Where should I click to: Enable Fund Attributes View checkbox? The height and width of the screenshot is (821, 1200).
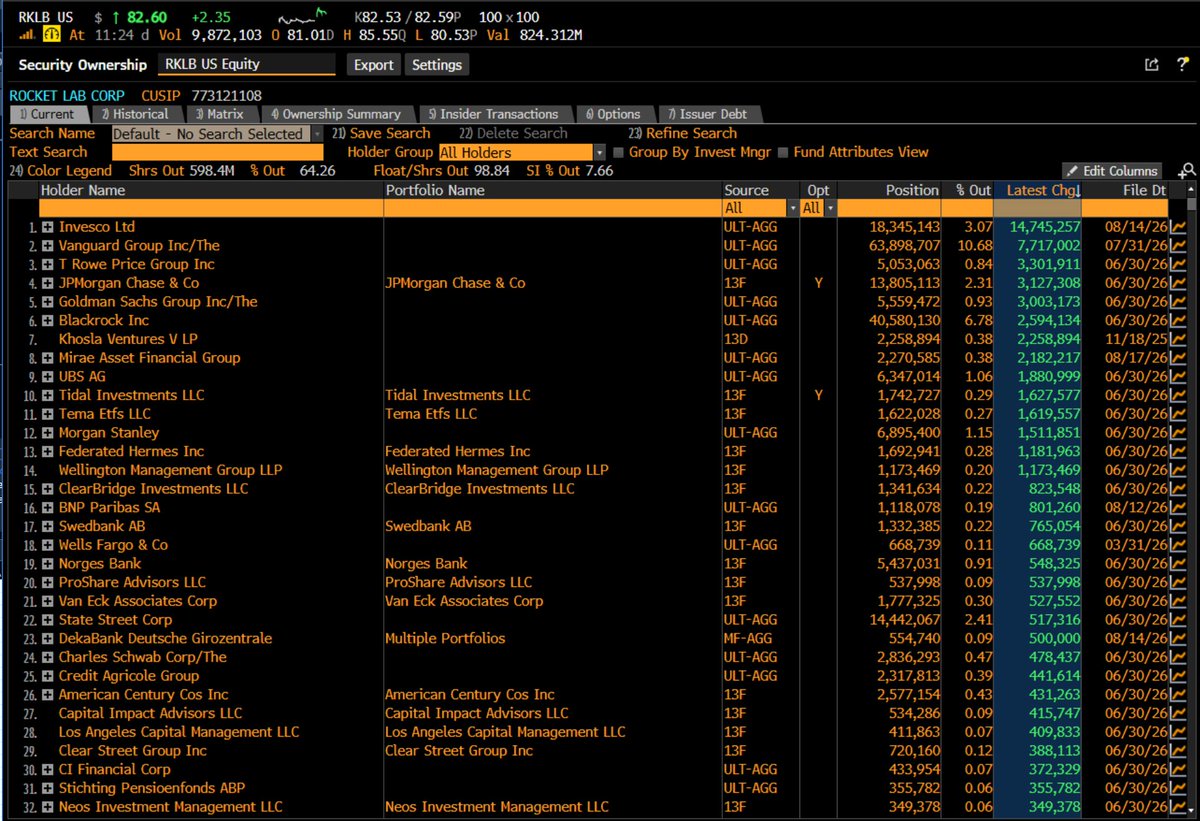(x=783, y=153)
